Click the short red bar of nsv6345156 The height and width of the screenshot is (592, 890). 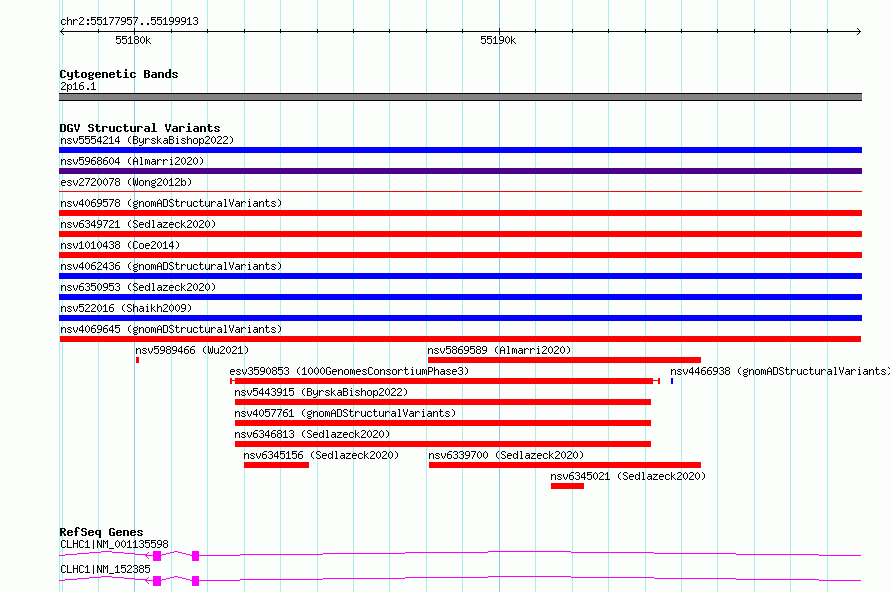(x=276, y=465)
